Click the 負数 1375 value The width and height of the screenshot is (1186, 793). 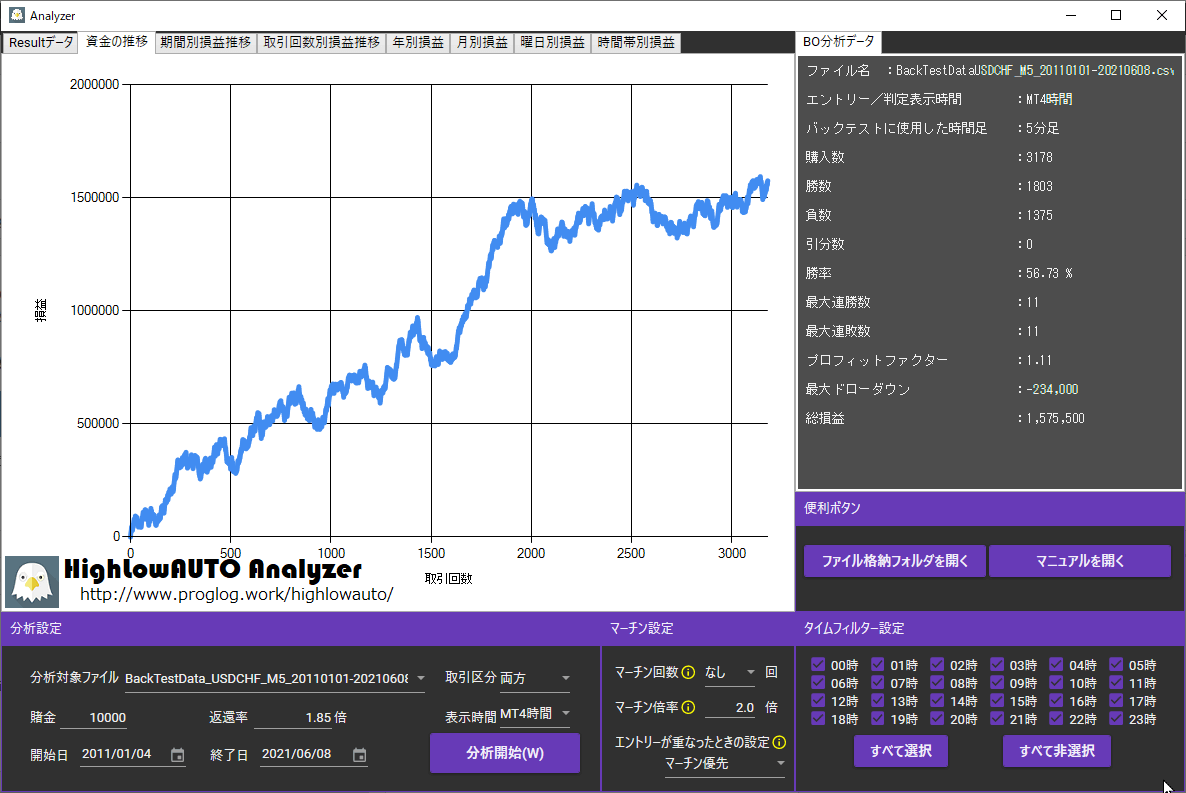(x=1039, y=216)
